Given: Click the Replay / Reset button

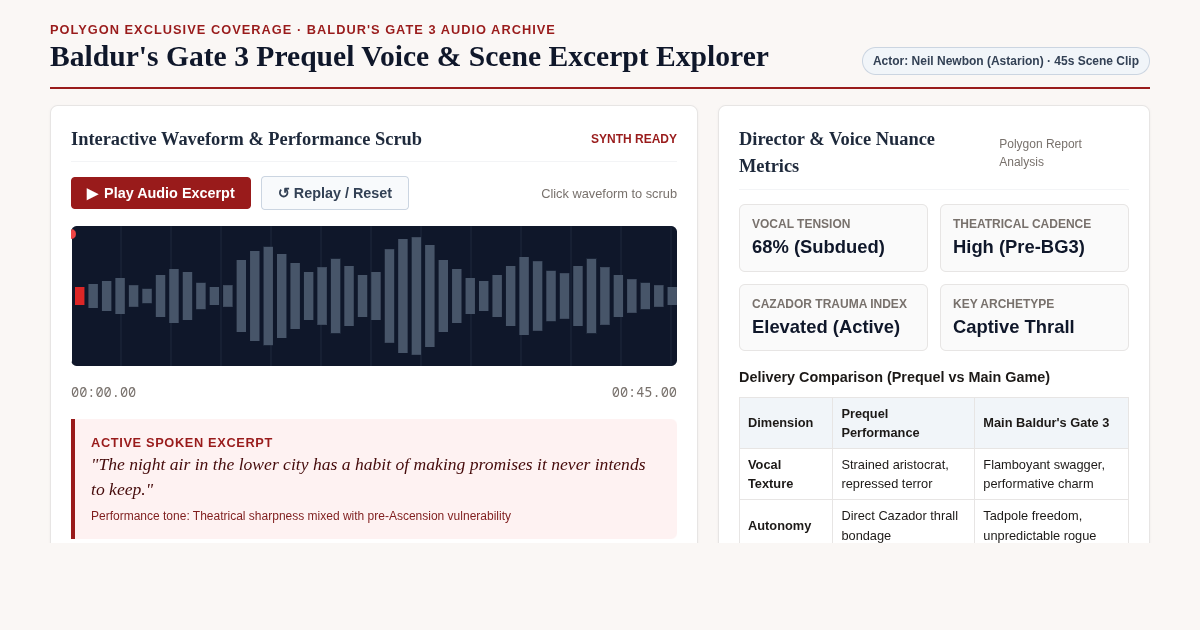Looking at the screenshot, I should click(335, 193).
